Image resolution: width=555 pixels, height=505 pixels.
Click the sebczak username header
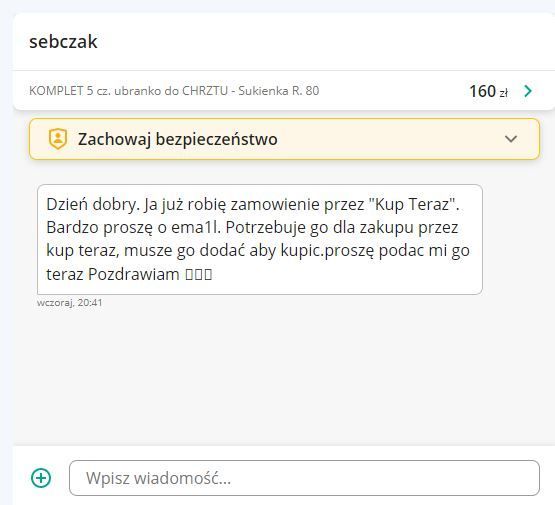[x=63, y=41]
